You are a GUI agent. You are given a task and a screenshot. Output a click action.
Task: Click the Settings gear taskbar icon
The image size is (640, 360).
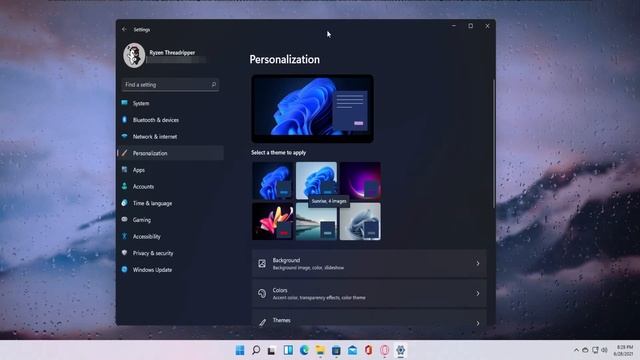[400, 350]
